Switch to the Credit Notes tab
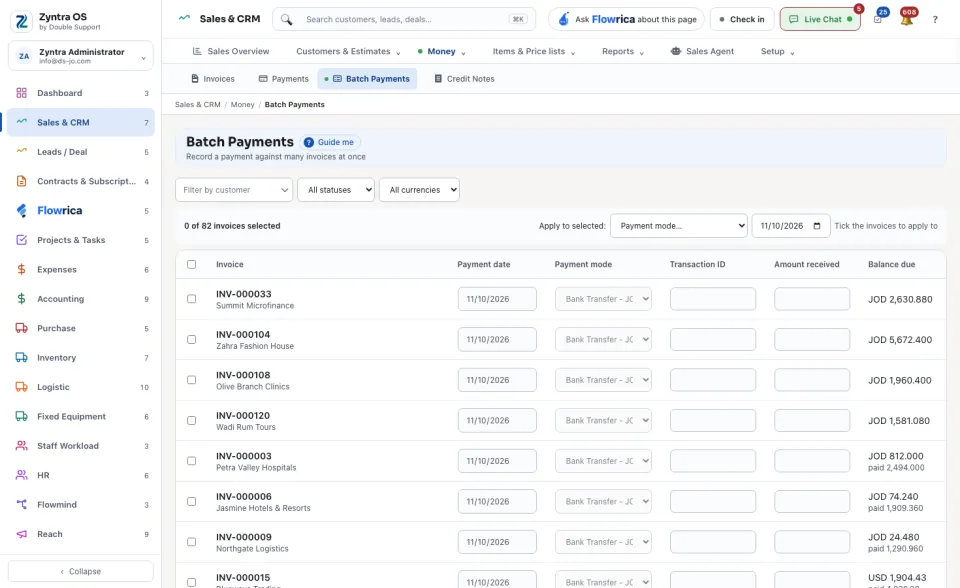Viewport: 960px width, 588px height. pyautogui.click(x=464, y=79)
